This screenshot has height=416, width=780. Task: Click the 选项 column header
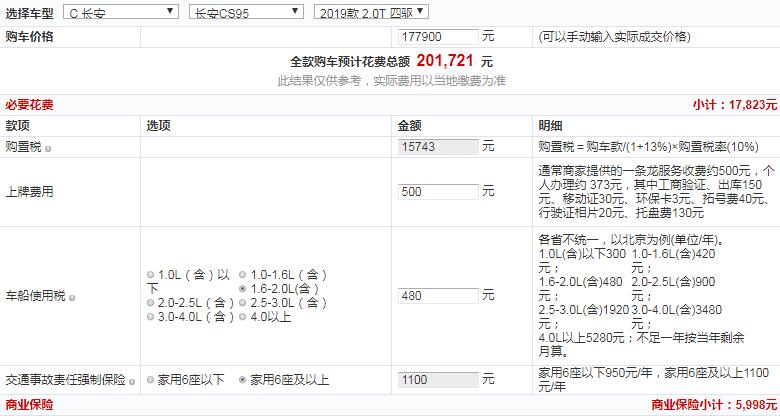[x=158, y=126]
